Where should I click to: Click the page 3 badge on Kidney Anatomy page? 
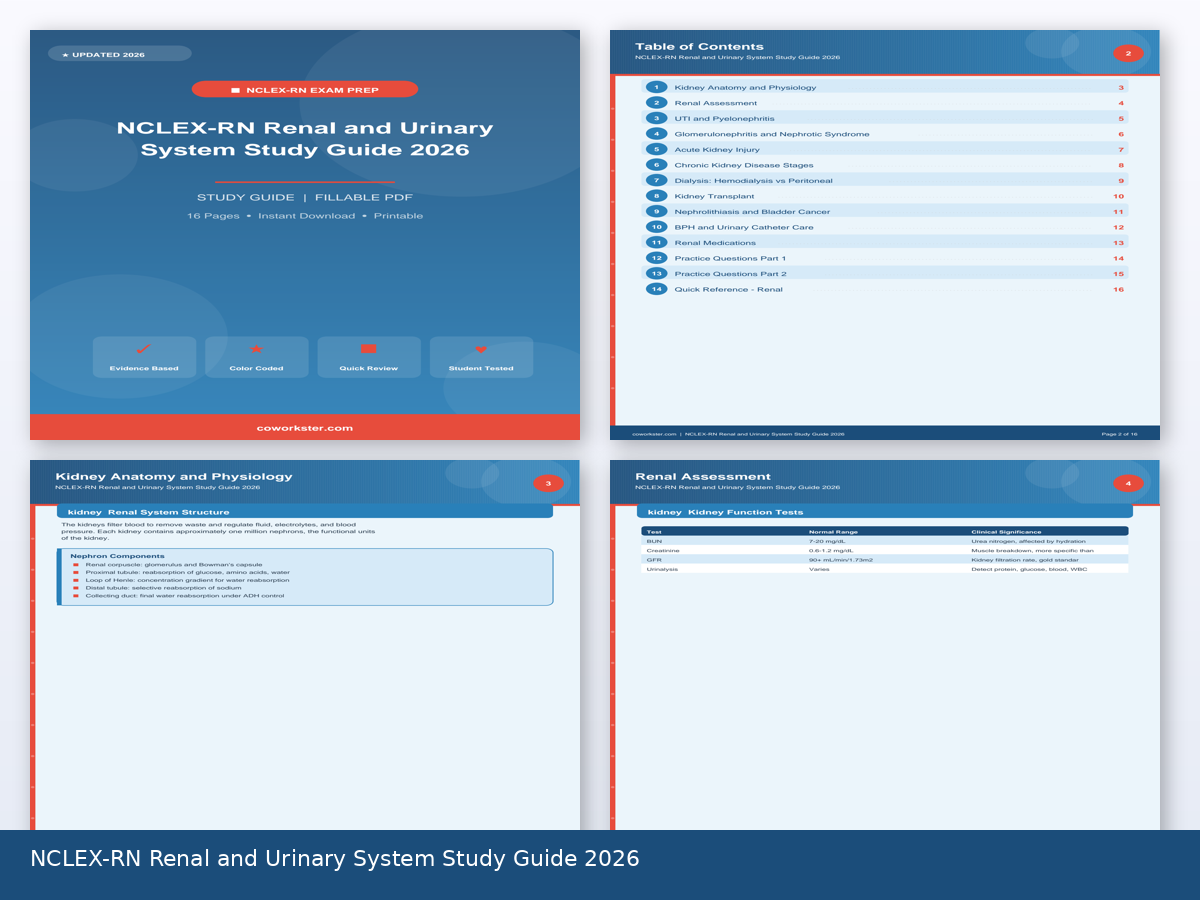click(548, 483)
